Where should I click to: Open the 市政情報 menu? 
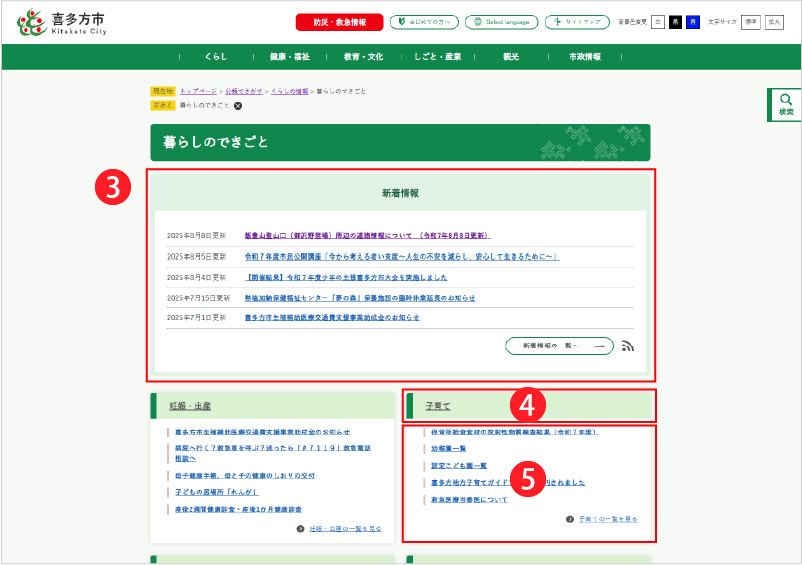[x=585, y=57]
